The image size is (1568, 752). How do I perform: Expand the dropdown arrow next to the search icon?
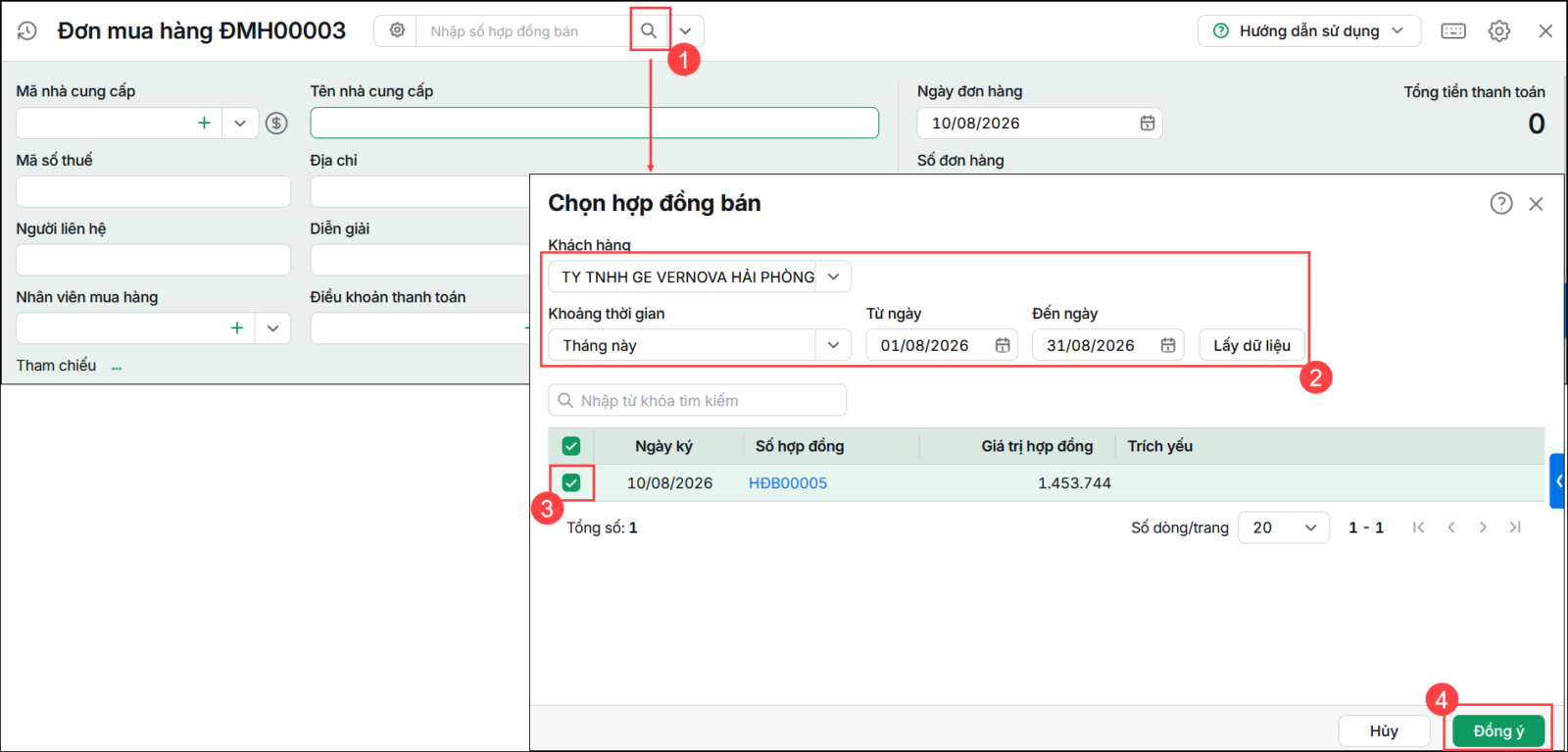[x=685, y=30]
